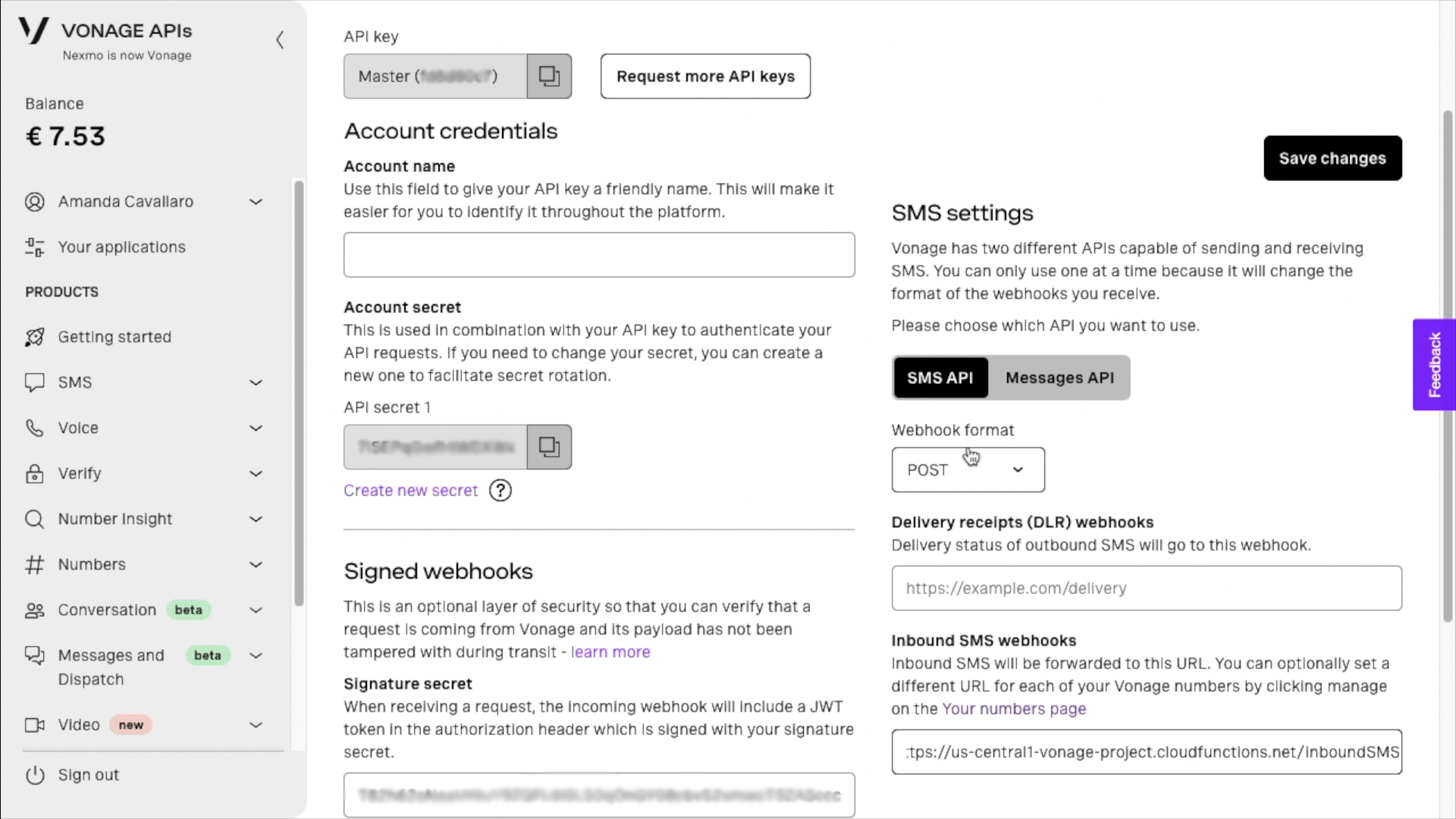1456x819 pixels.
Task: Expand the Verify menu chevron
Action: (256, 473)
